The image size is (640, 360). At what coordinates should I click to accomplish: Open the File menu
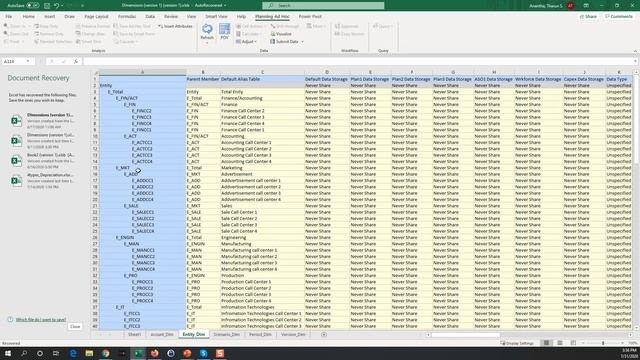click(9, 17)
